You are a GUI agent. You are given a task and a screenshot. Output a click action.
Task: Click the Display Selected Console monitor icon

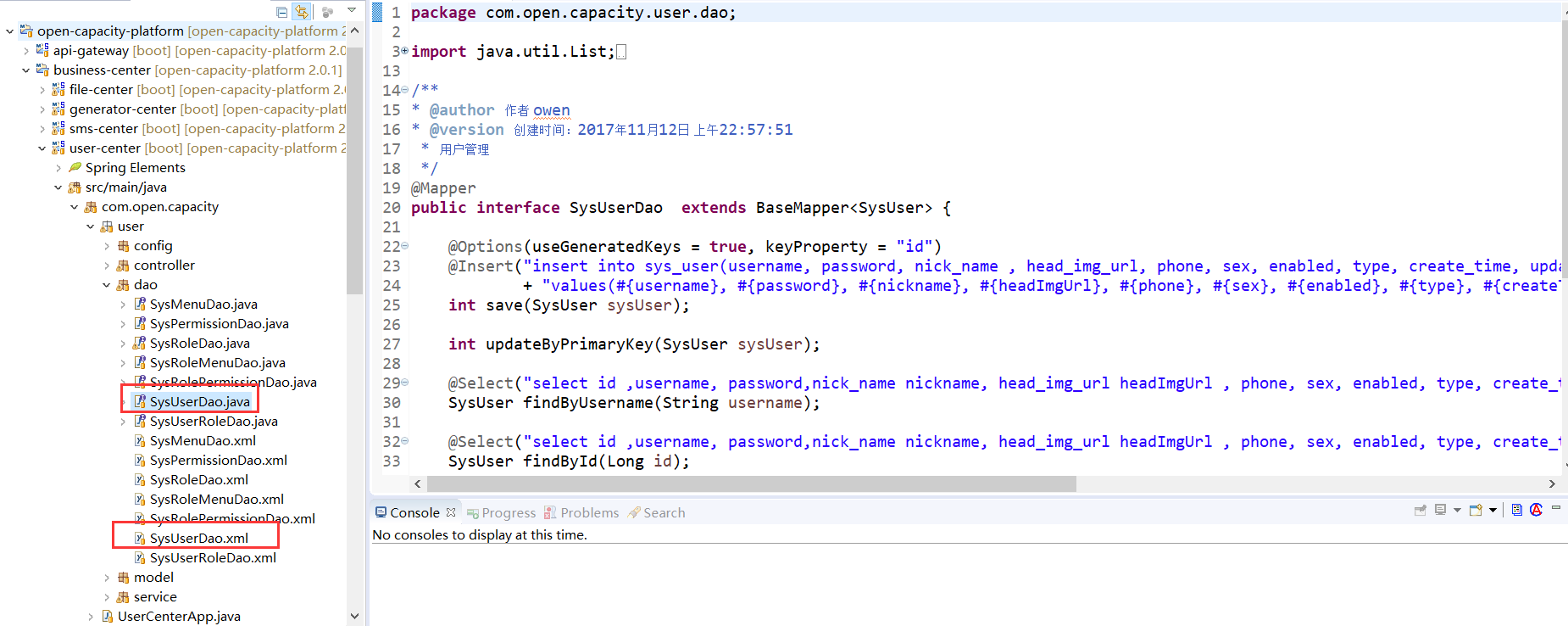point(1440,510)
